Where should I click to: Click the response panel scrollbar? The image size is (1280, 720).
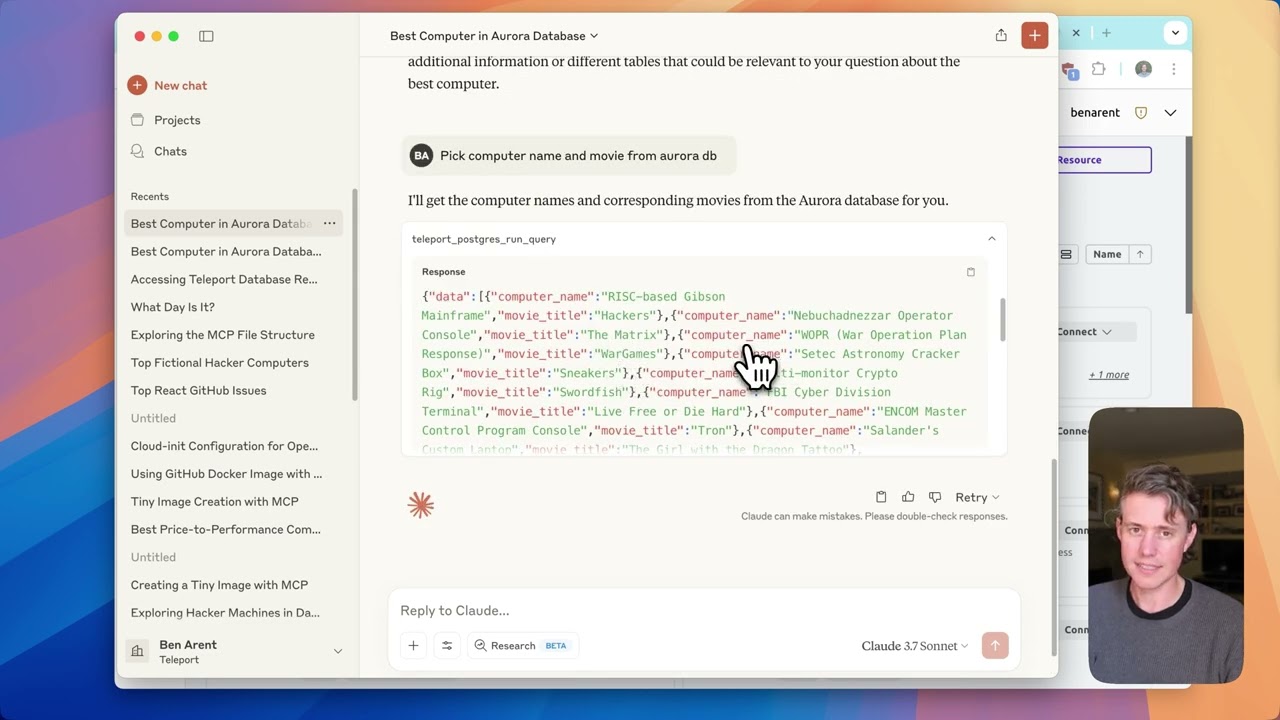(x=1002, y=320)
